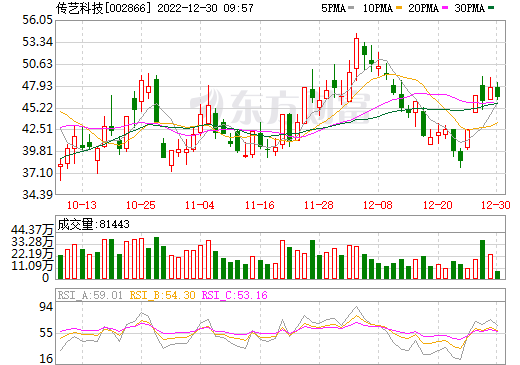
Task: Click the 12-08 date axis label
Action: 378,205
